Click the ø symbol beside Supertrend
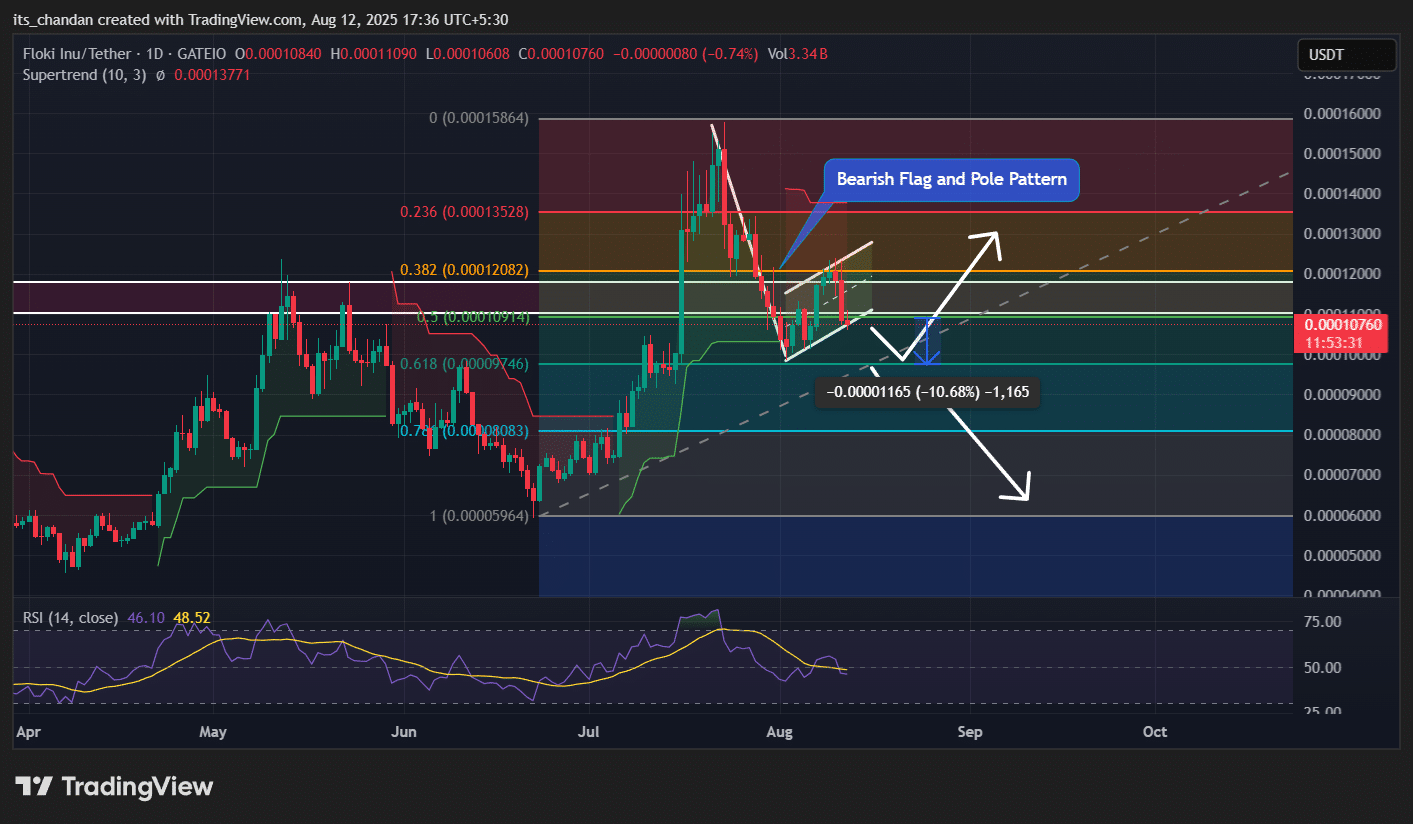This screenshot has height=824, width=1413. [161, 75]
